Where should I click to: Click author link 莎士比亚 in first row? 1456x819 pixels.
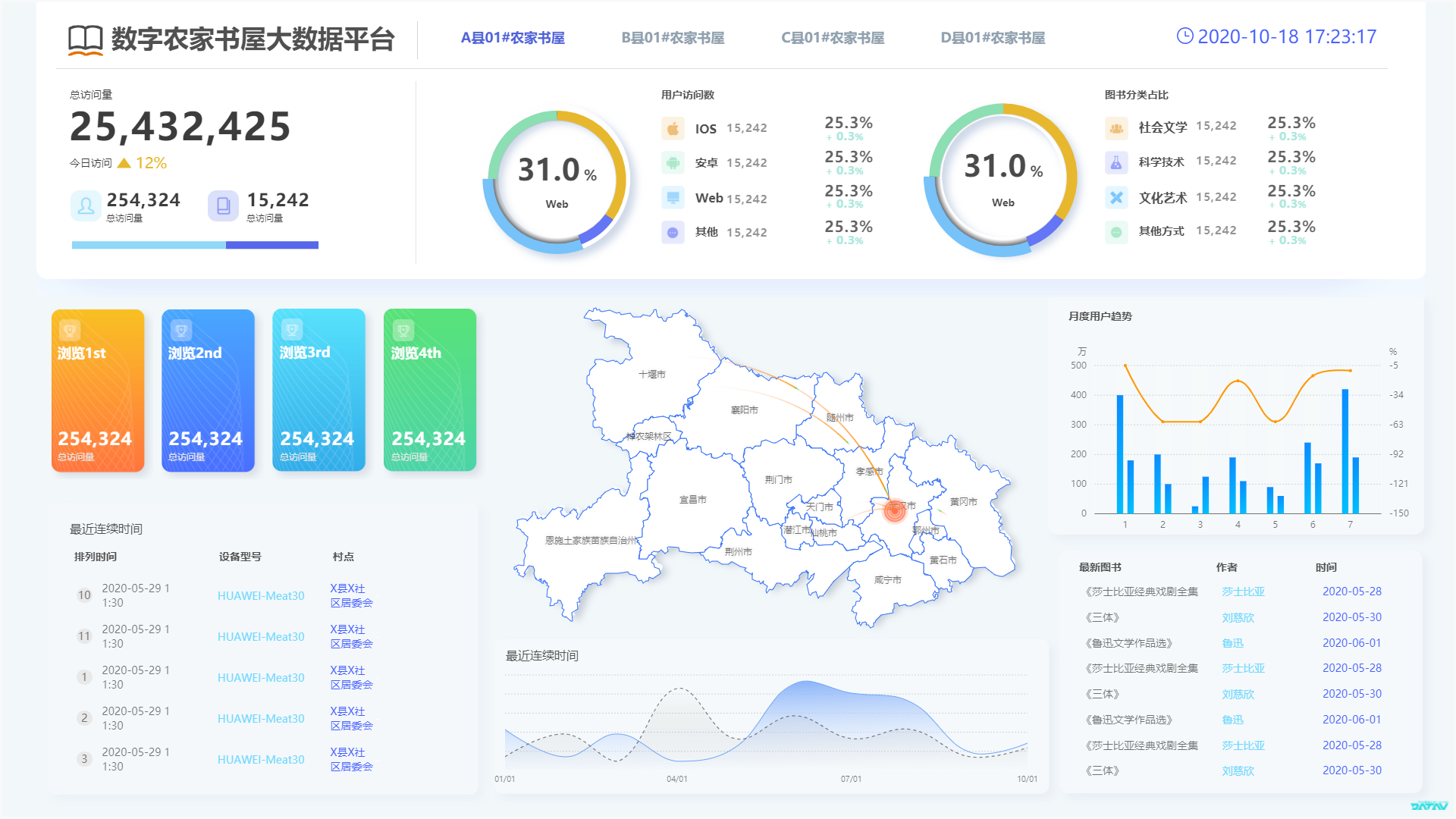(x=1243, y=591)
